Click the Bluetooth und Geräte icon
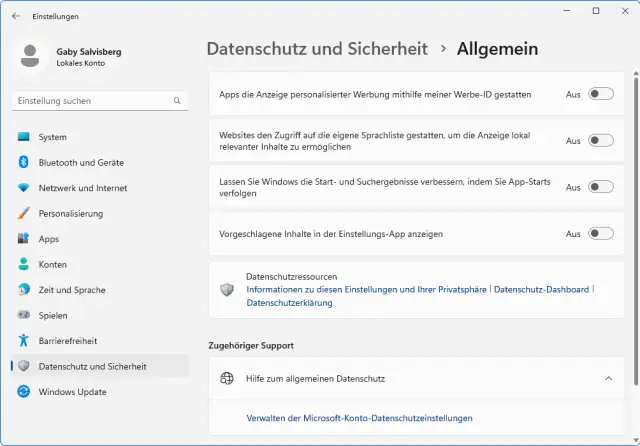The height and width of the screenshot is (446, 640). 24,162
